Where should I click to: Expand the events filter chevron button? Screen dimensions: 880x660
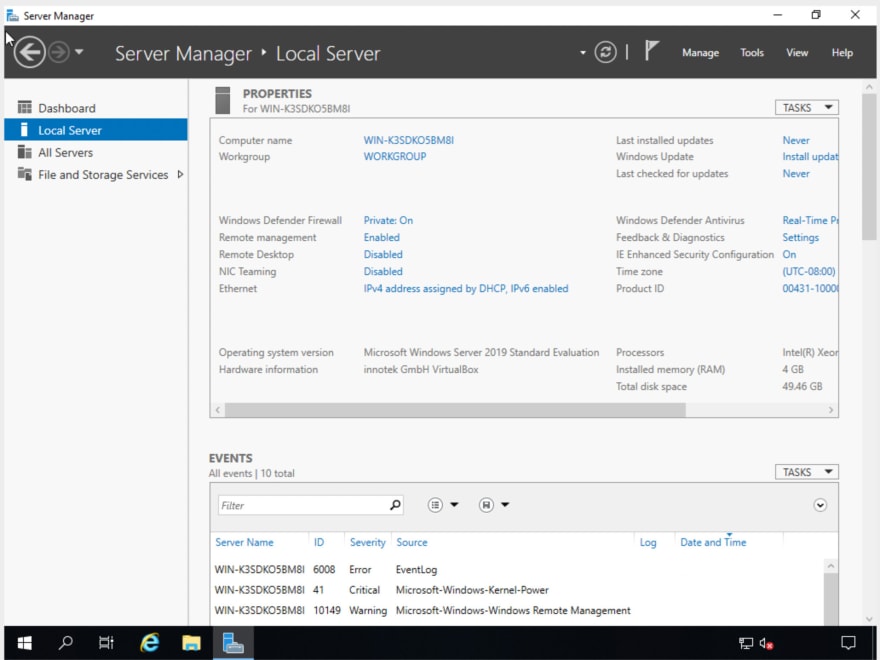(x=819, y=505)
